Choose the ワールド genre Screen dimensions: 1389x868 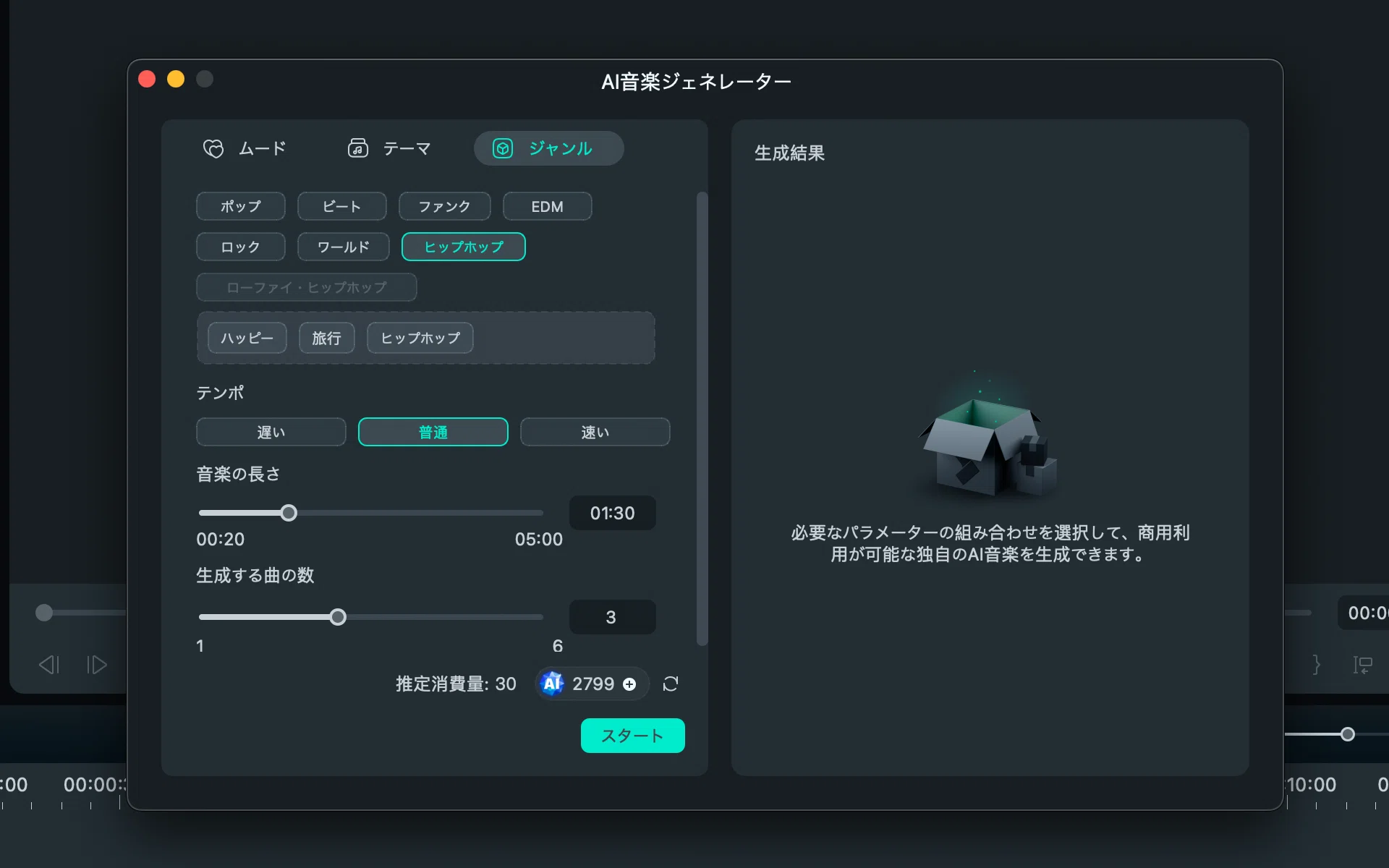(344, 247)
